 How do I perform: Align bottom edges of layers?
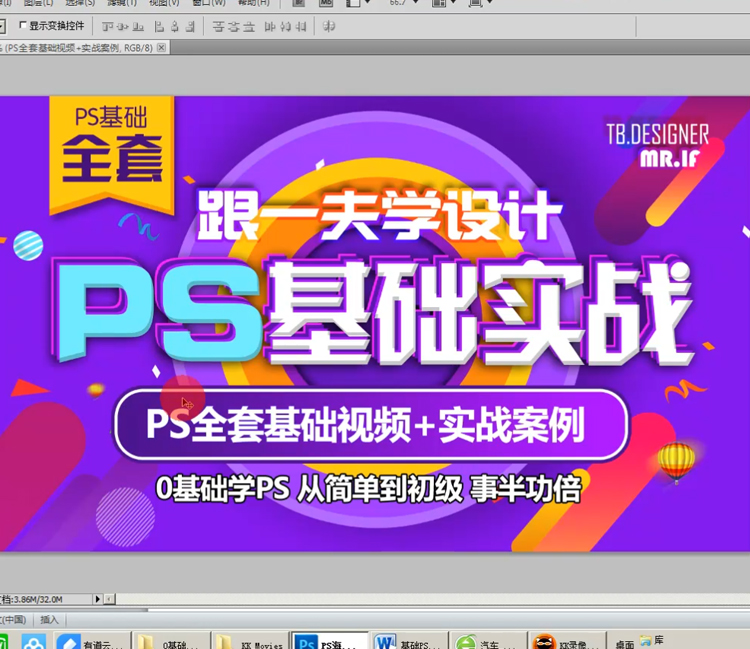tap(138, 27)
